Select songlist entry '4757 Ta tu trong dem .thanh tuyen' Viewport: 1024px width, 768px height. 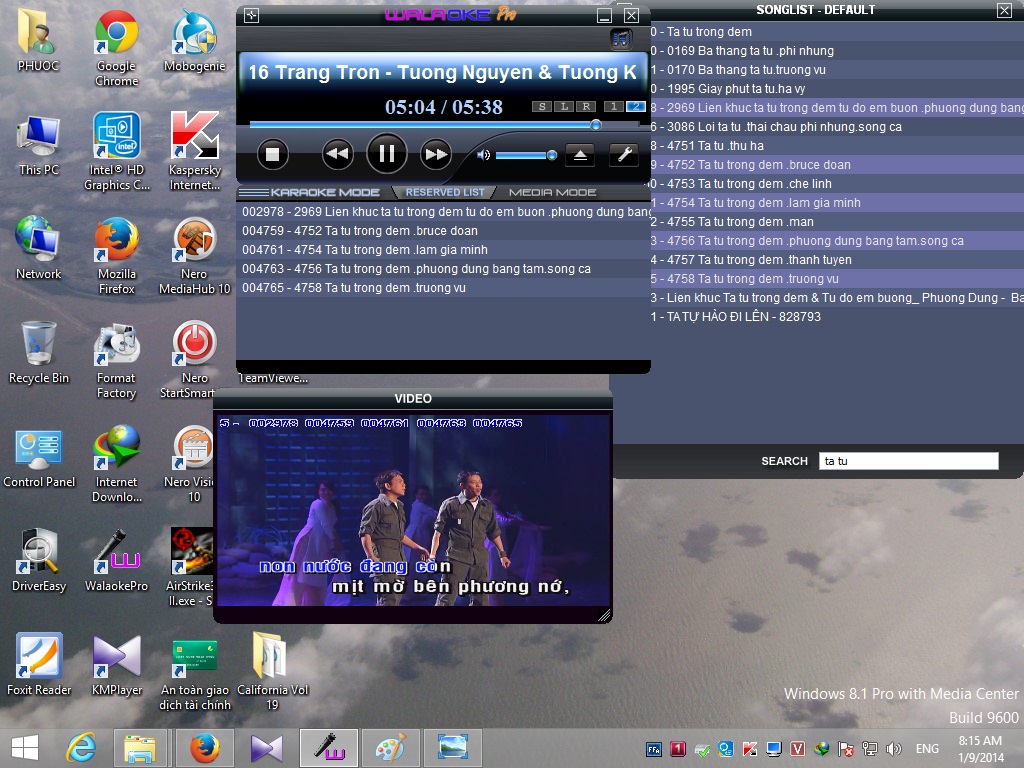click(837, 259)
